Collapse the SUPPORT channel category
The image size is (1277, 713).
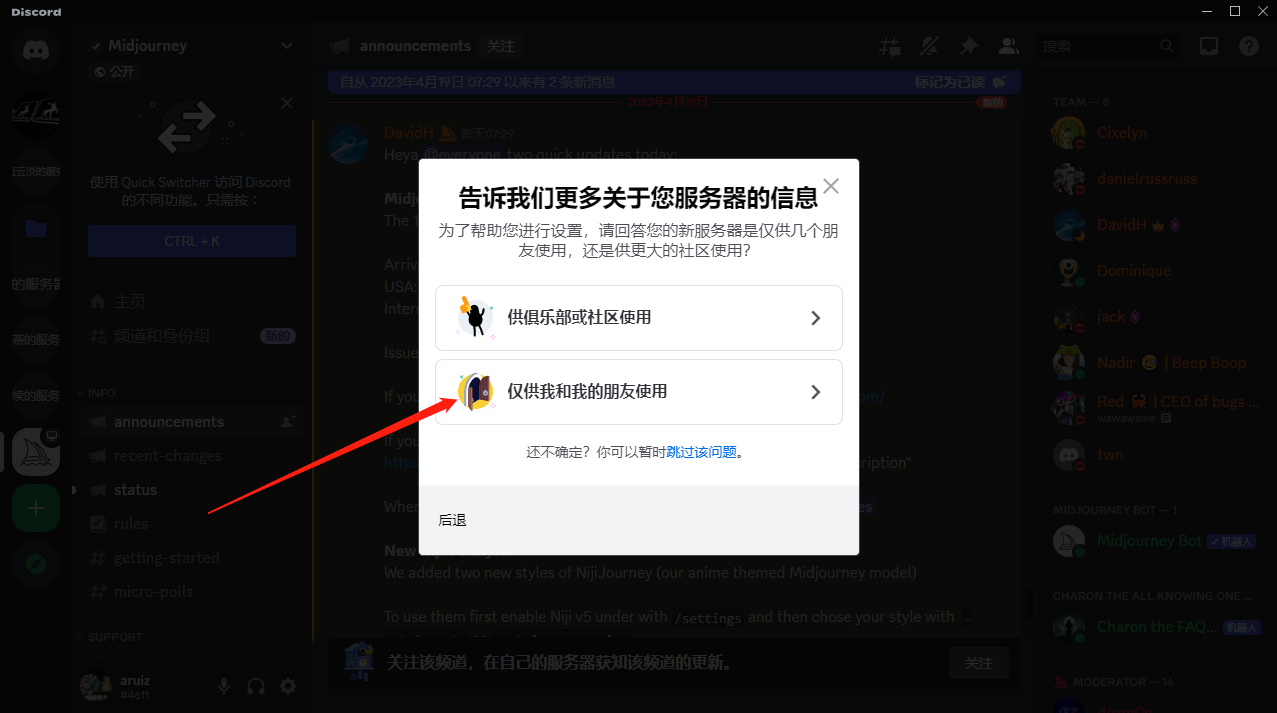[110, 637]
